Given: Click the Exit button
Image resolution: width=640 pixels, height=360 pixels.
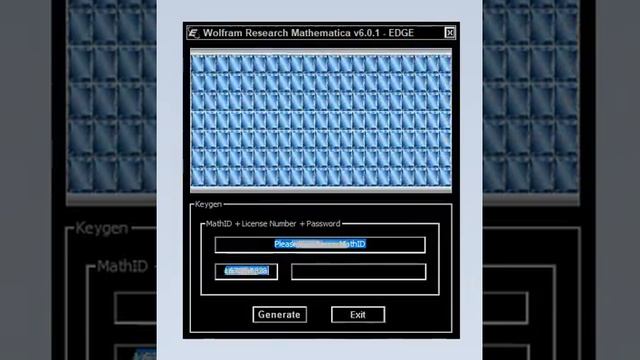Looking at the screenshot, I should pos(358,315).
